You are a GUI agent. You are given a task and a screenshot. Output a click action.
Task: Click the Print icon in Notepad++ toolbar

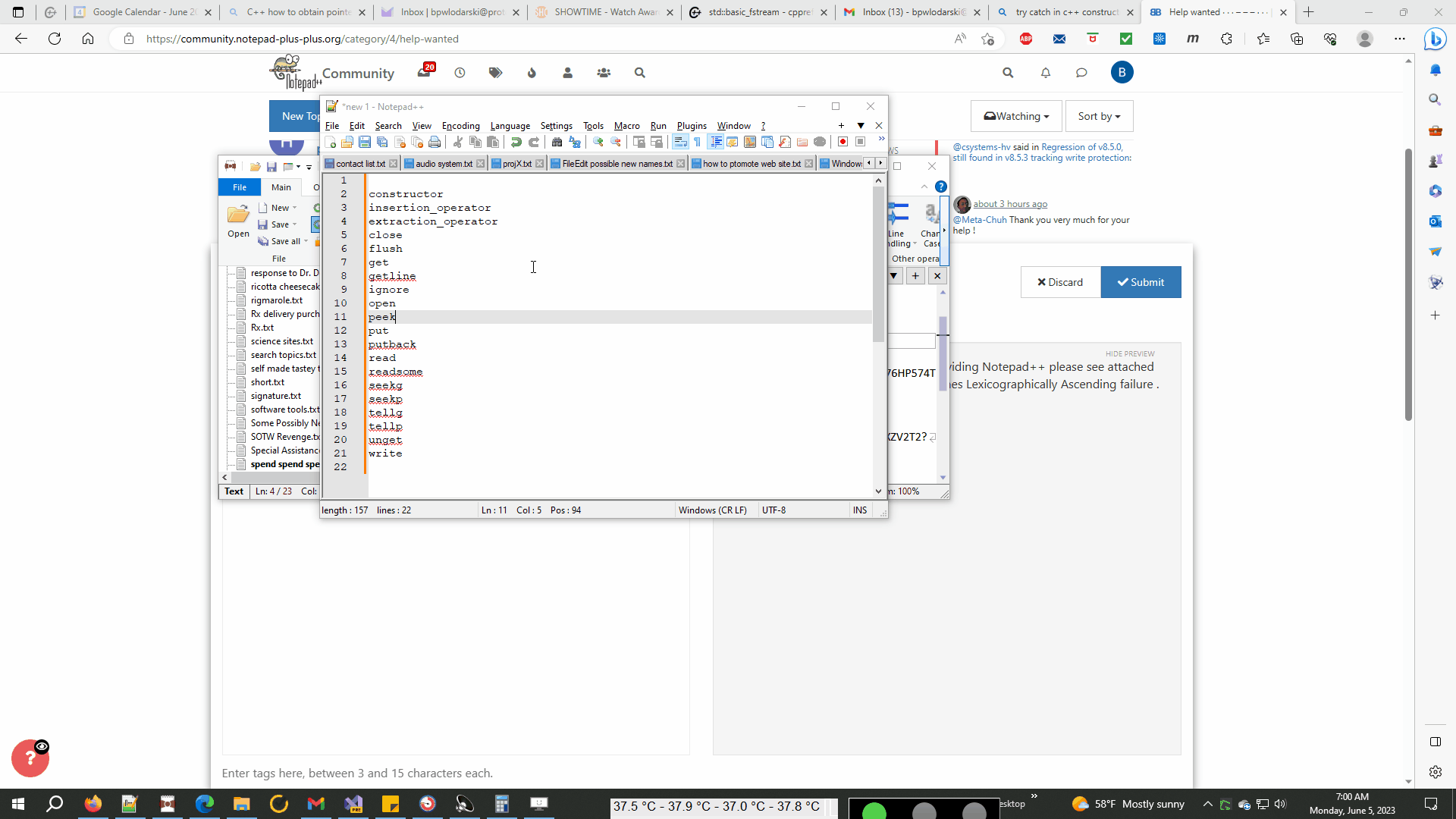pos(435,142)
